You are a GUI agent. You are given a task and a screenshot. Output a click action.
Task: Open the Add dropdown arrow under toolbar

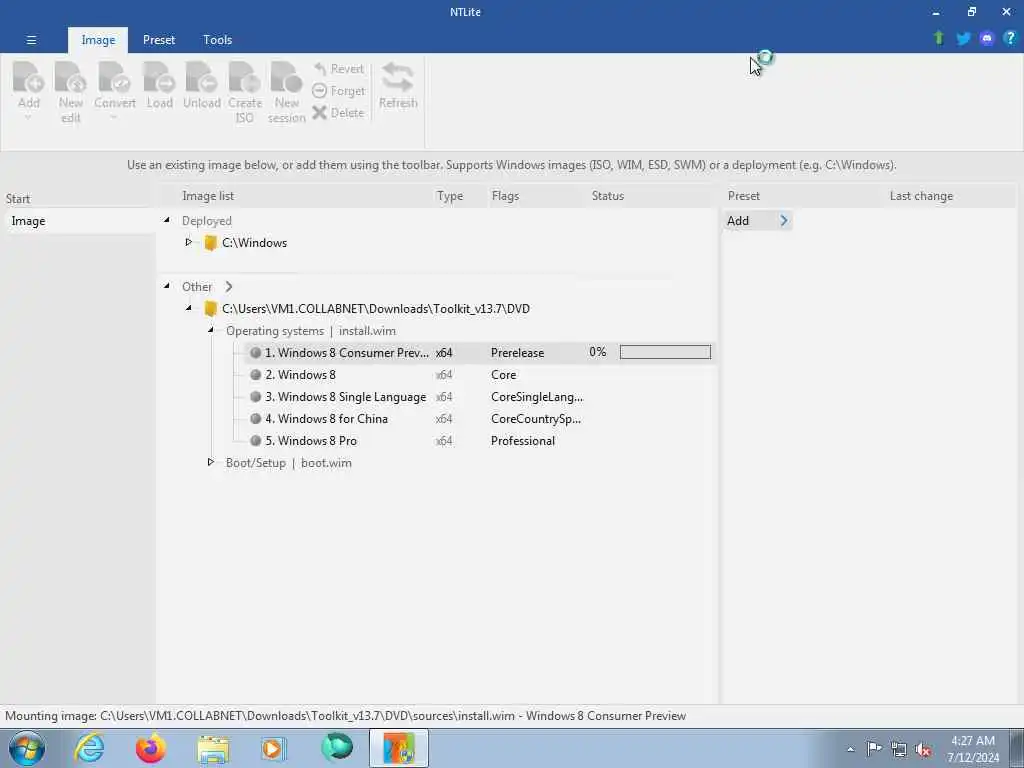point(28,118)
